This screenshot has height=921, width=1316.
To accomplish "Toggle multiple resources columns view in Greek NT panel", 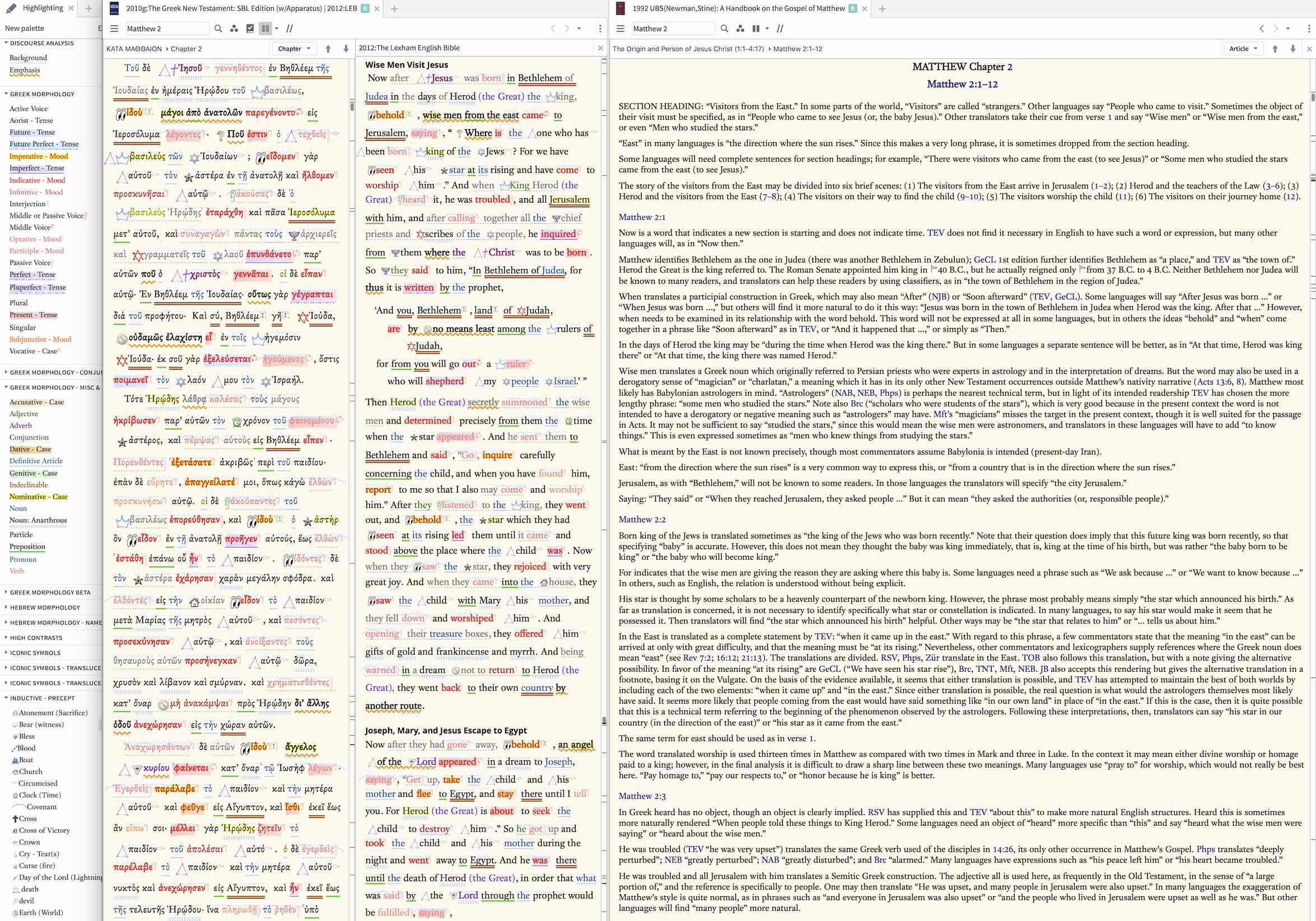I will [265, 28].
